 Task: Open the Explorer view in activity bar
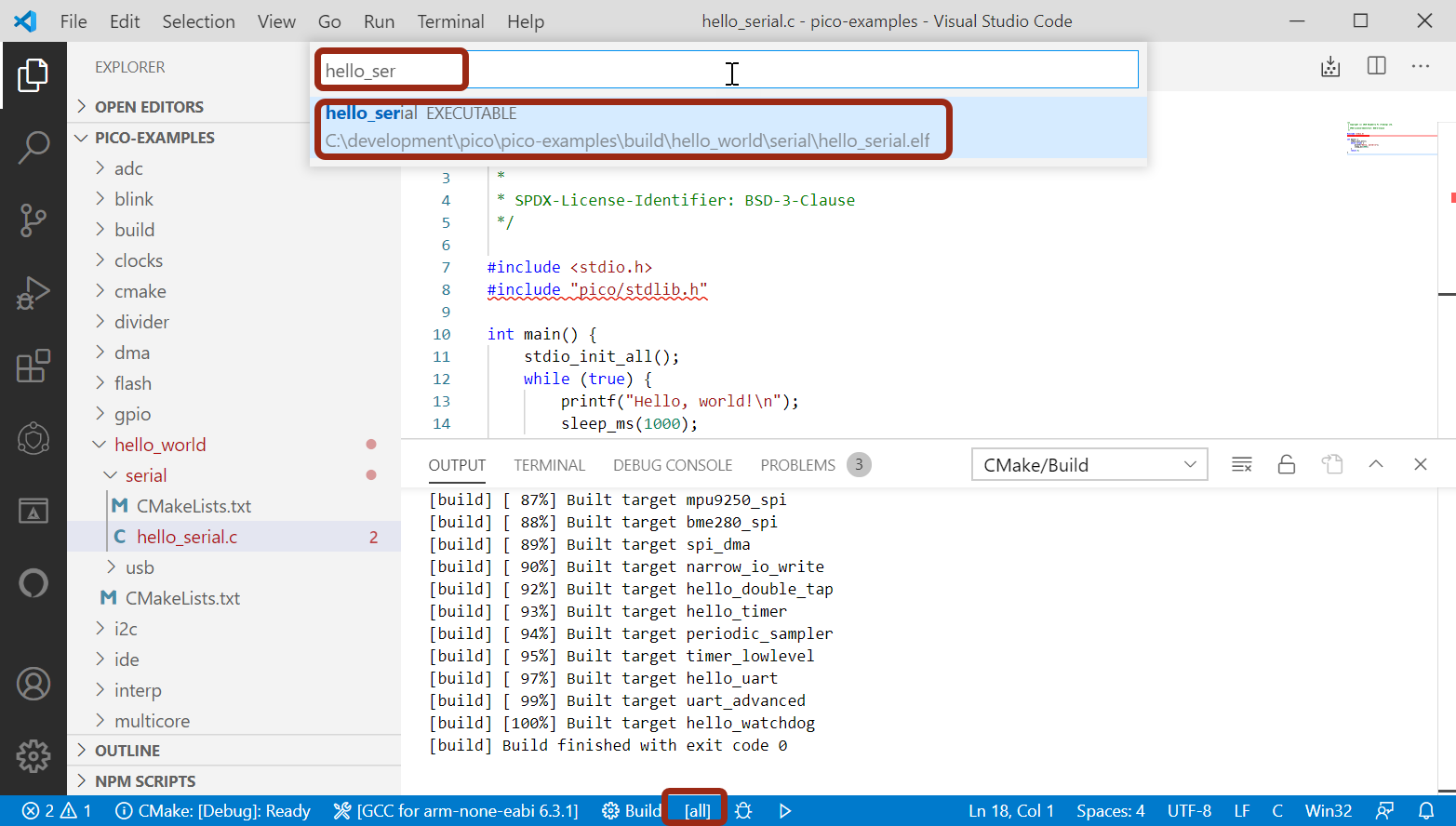tap(33, 75)
